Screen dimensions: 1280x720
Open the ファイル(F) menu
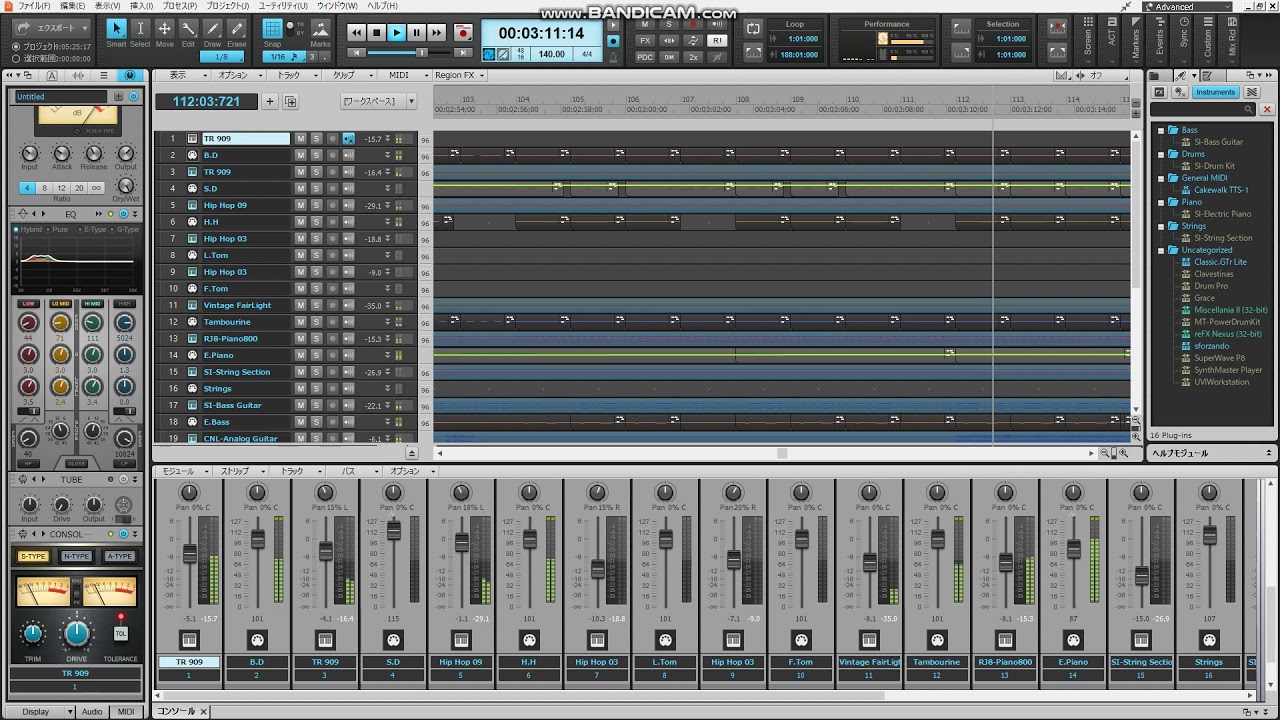[34, 6]
